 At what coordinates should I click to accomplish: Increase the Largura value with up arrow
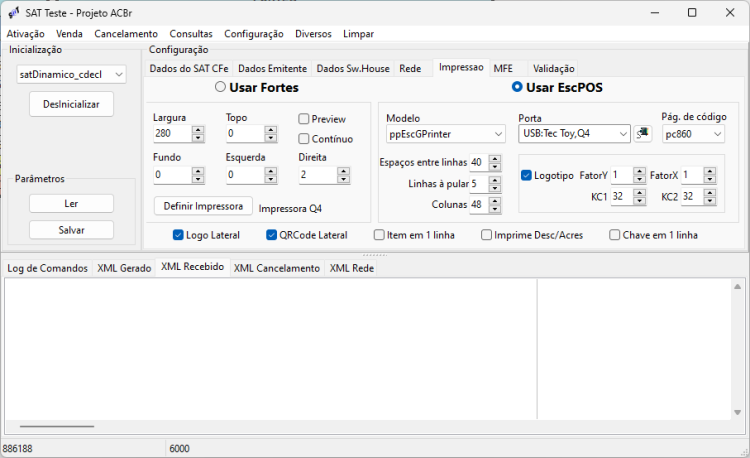(198, 130)
